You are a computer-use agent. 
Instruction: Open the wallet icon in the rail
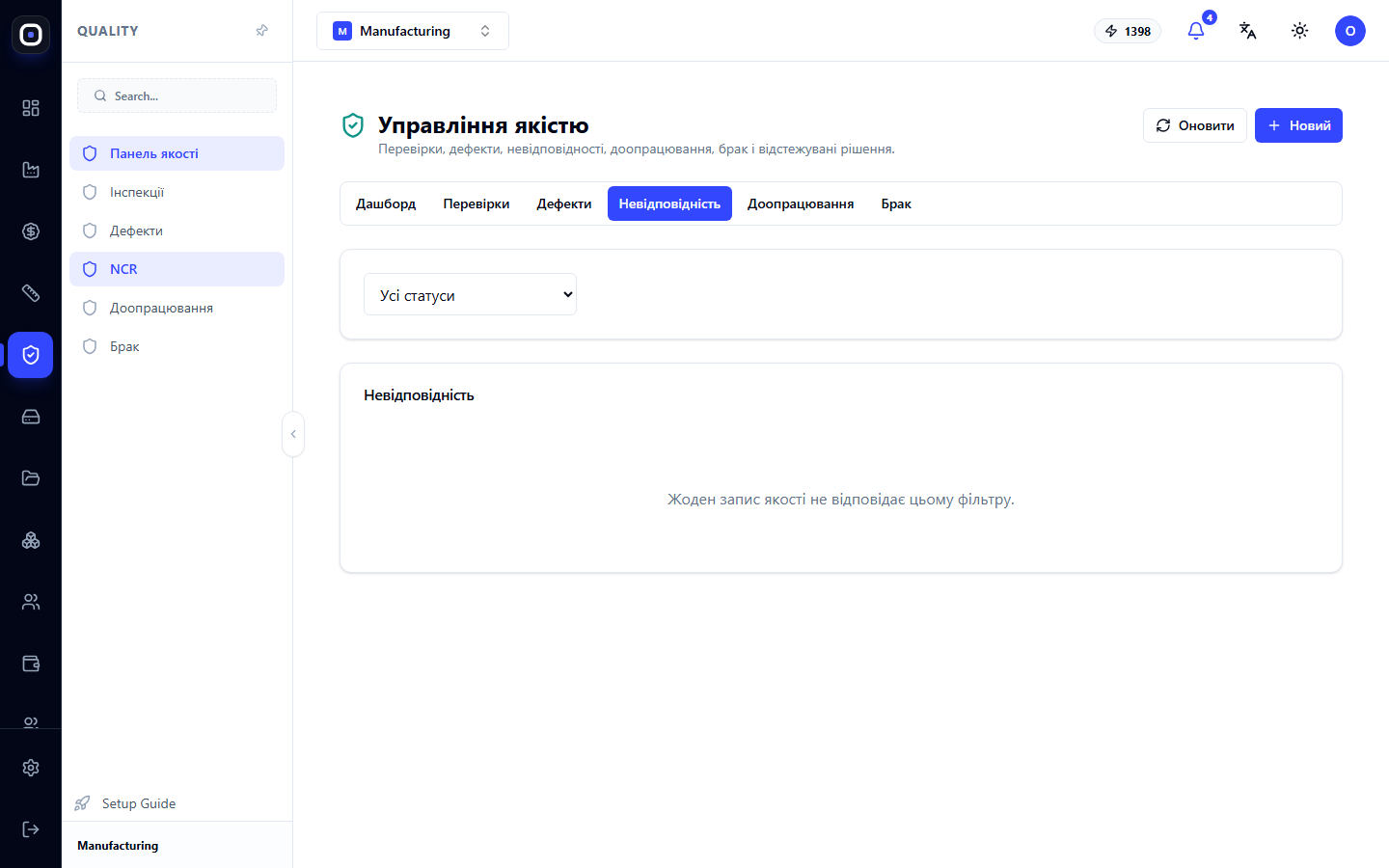pos(31,664)
